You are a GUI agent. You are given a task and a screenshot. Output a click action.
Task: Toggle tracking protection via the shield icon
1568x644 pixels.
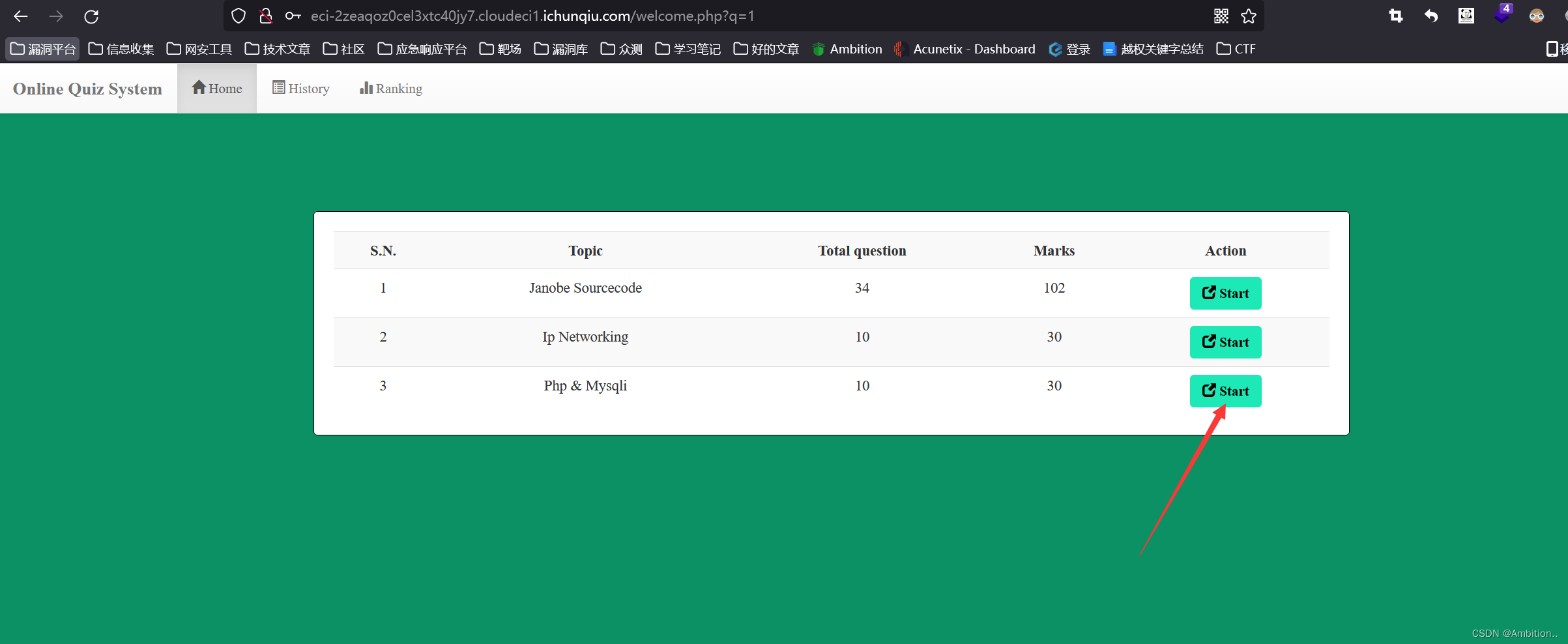[238, 16]
